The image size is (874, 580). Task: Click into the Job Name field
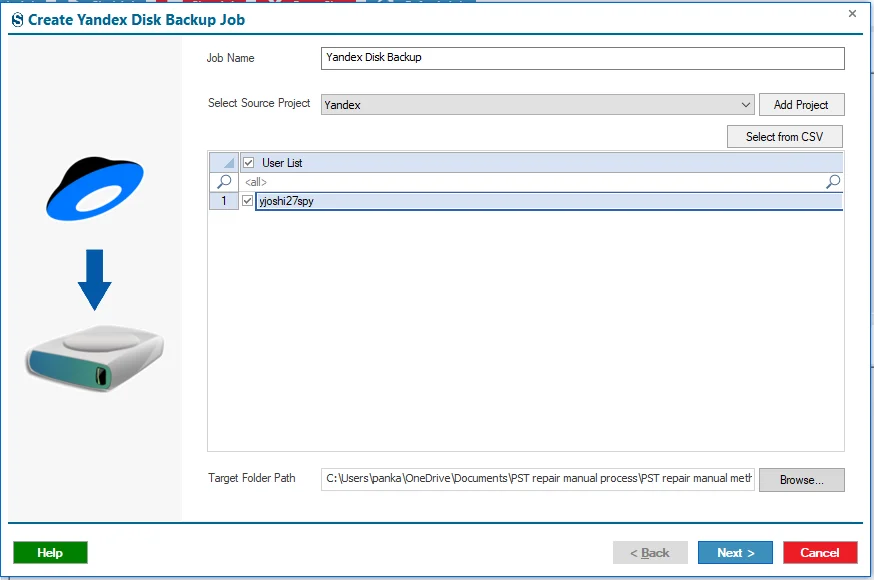(x=582, y=58)
